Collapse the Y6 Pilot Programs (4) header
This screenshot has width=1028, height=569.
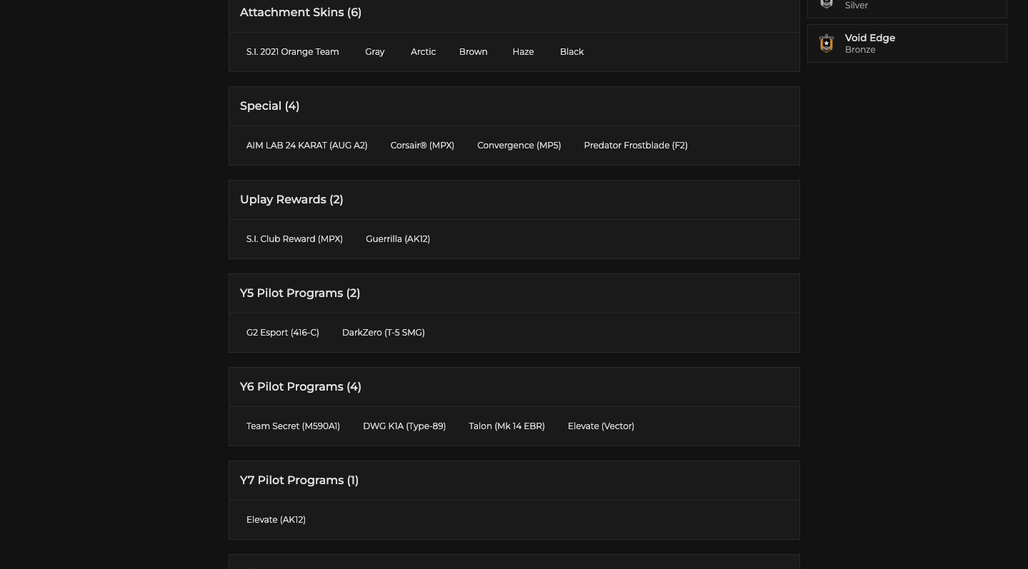[514, 387]
